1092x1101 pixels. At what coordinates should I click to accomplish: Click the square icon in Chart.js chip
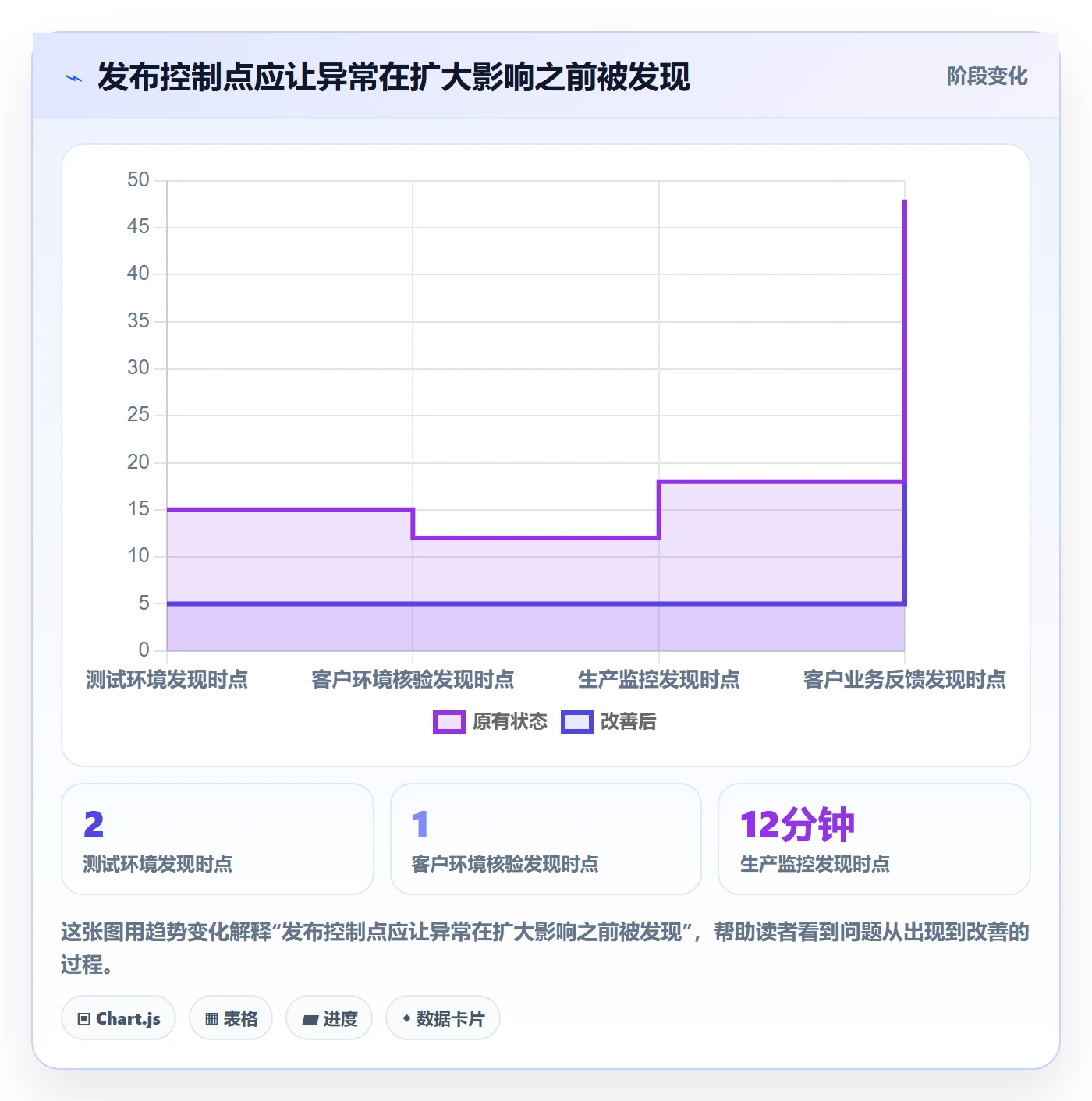coord(84,1019)
